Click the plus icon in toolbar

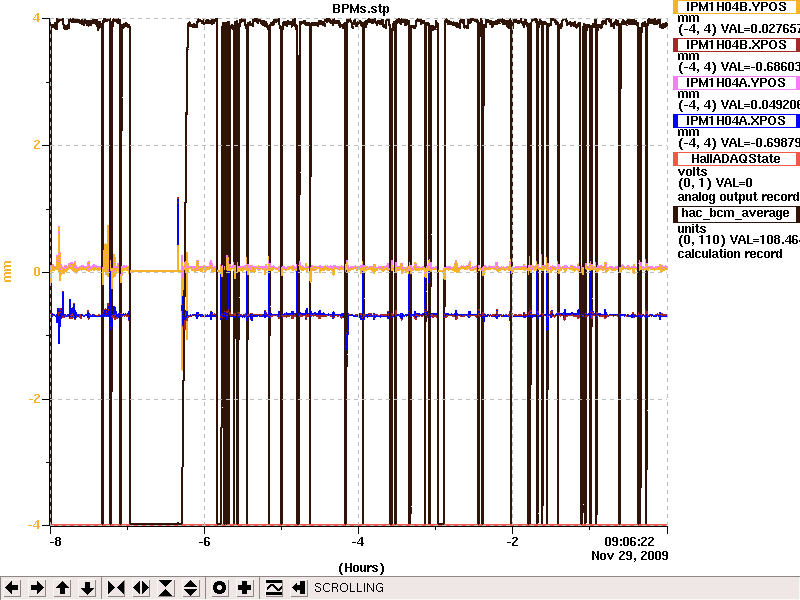244,588
